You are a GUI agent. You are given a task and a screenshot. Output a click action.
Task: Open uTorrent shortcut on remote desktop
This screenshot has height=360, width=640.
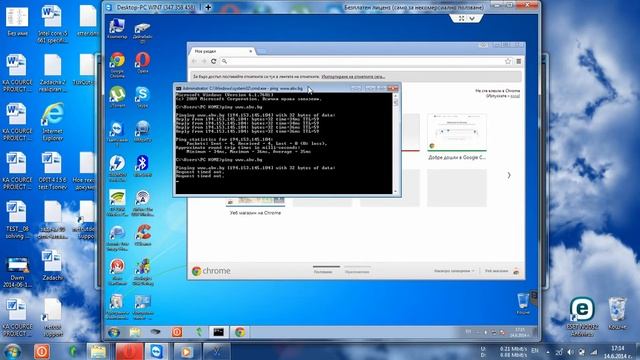(x=117, y=96)
